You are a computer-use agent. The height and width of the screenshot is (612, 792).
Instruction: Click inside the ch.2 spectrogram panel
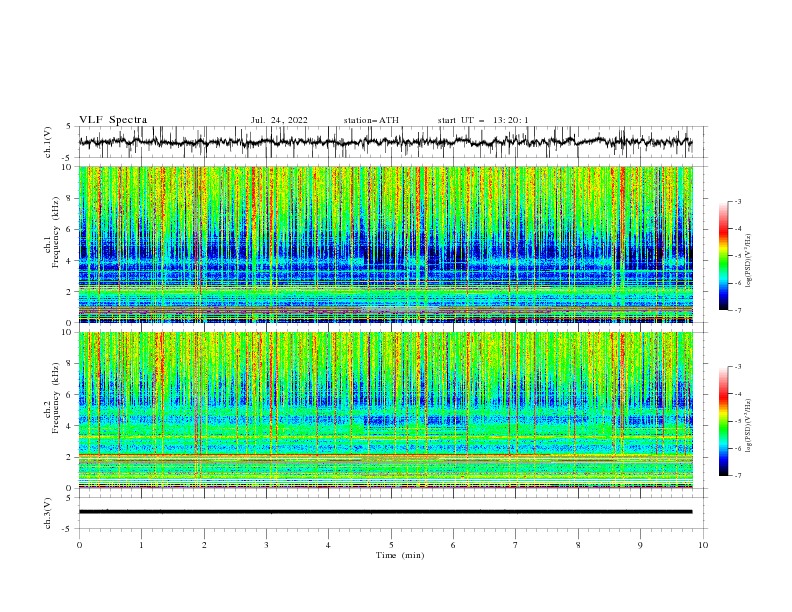tap(386, 410)
